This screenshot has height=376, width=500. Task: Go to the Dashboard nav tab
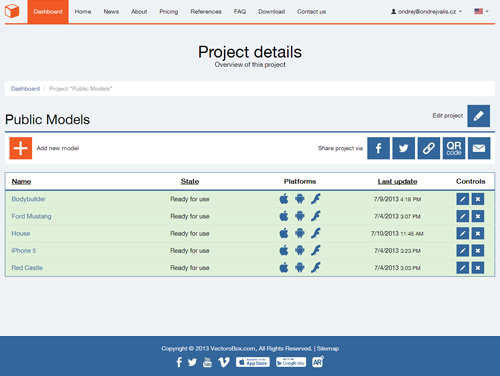coord(48,12)
